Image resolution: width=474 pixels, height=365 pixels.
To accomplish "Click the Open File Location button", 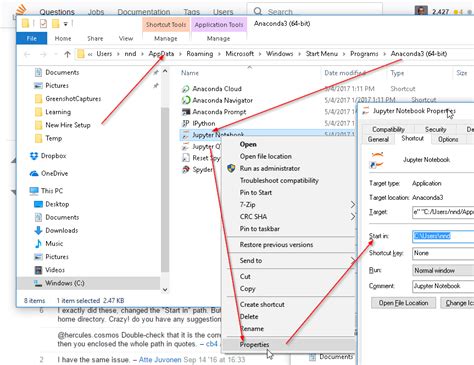I will (403, 303).
